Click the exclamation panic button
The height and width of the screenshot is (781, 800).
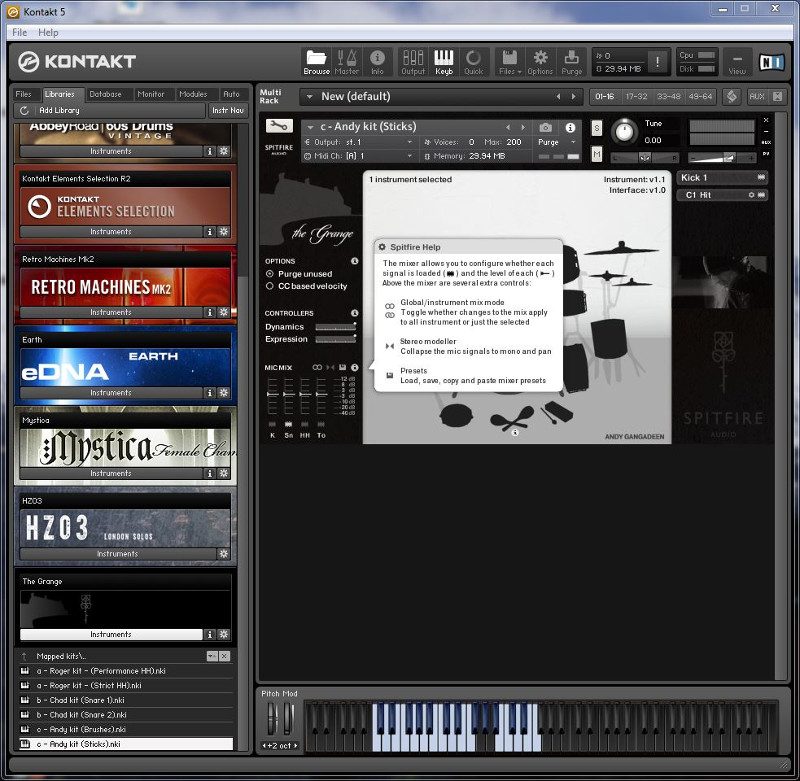[657, 62]
